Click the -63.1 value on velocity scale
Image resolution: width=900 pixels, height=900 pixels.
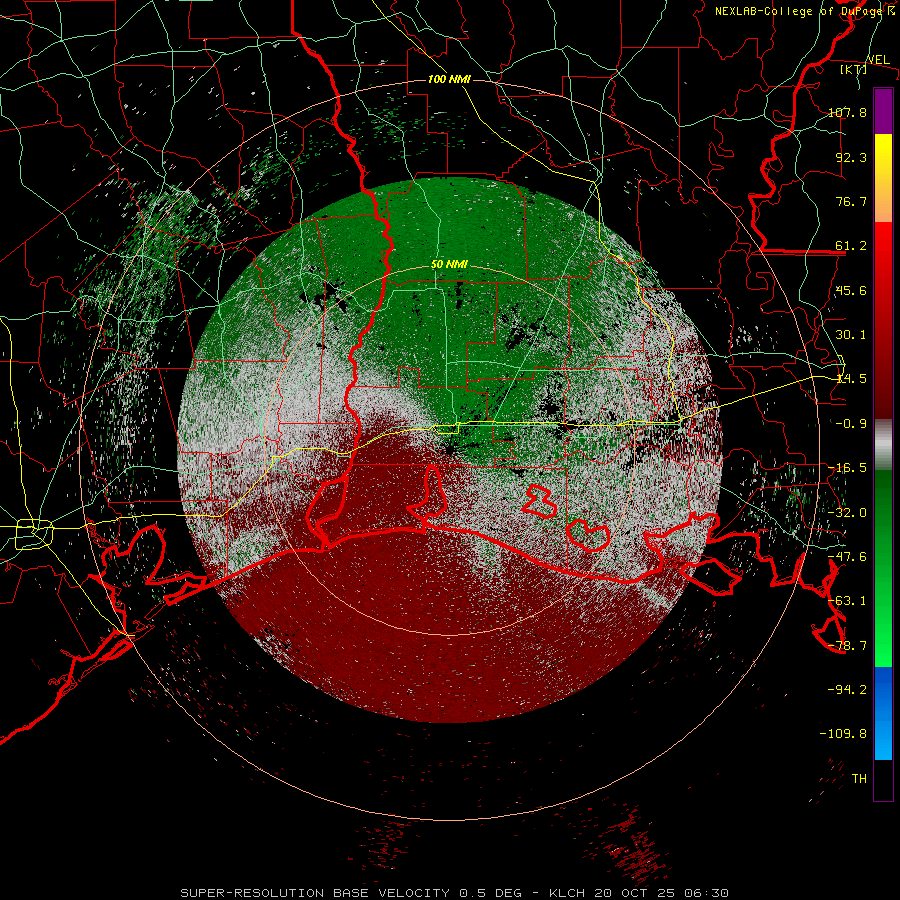pyautogui.click(x=847, y=601)
